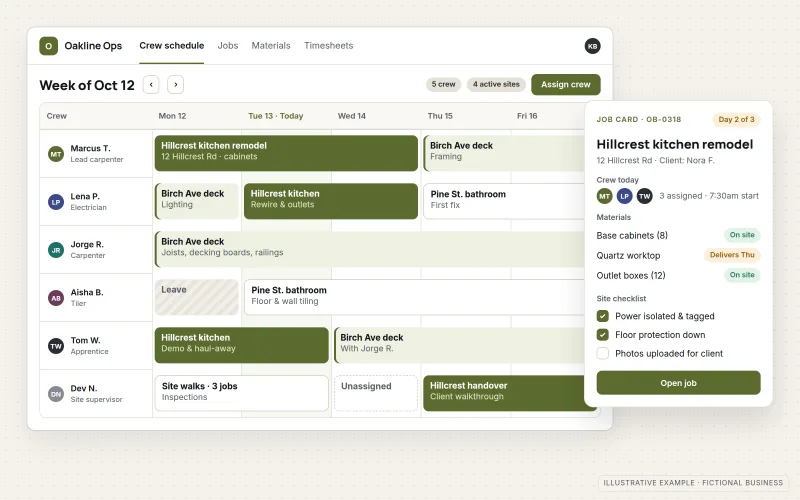Click Marcus T. MT avatar in crew list
This screenshot has height=500, width=800.
(56, 154)
